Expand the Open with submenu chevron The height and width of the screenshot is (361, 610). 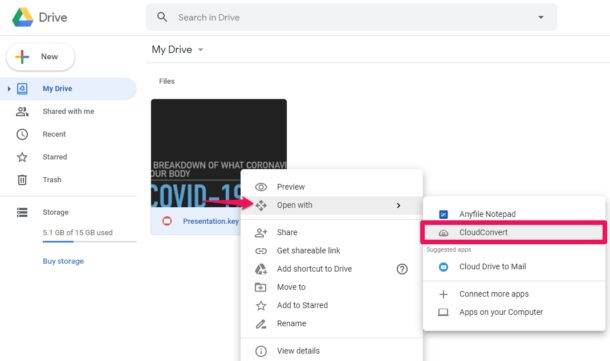click(398, 205)
